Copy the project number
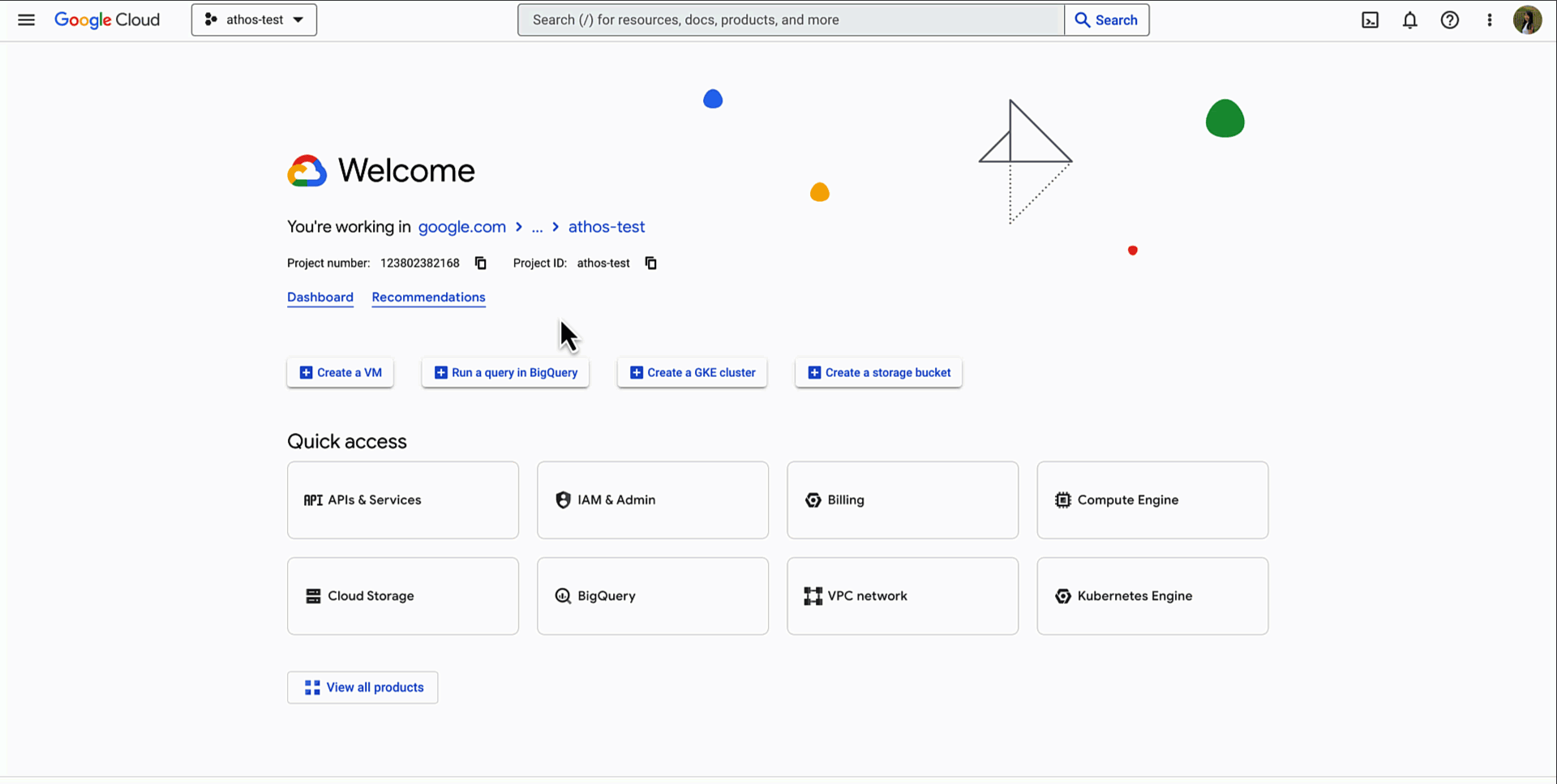This screenshot has height=784, width=1557. click(481, 263)
